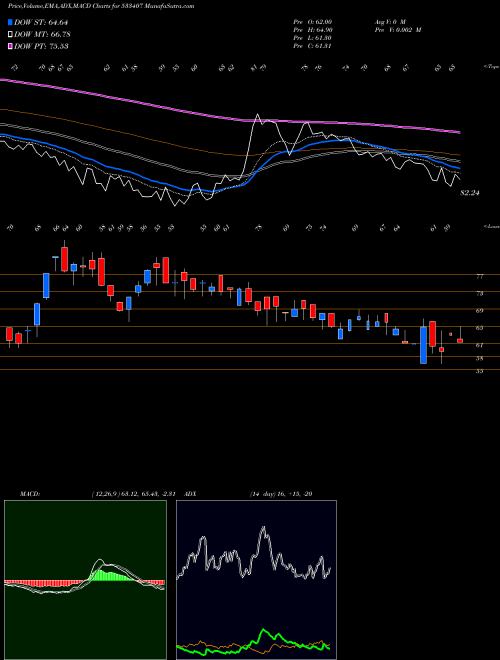The image size is (500, 660).
Task: Click the price axis label 58
Action: coord(480,358)
